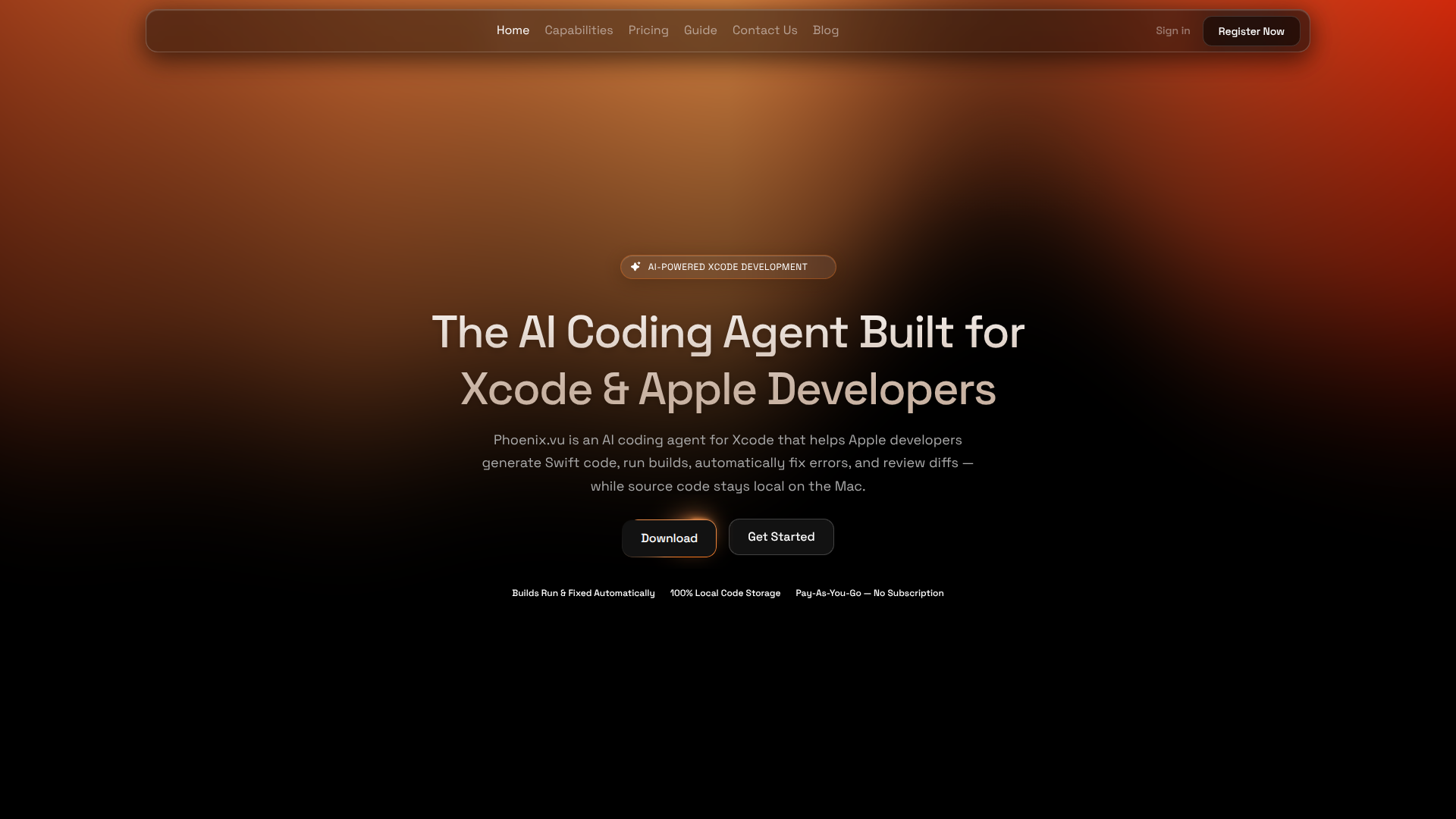Navigate to Contact Us

(x=764, y=30)
